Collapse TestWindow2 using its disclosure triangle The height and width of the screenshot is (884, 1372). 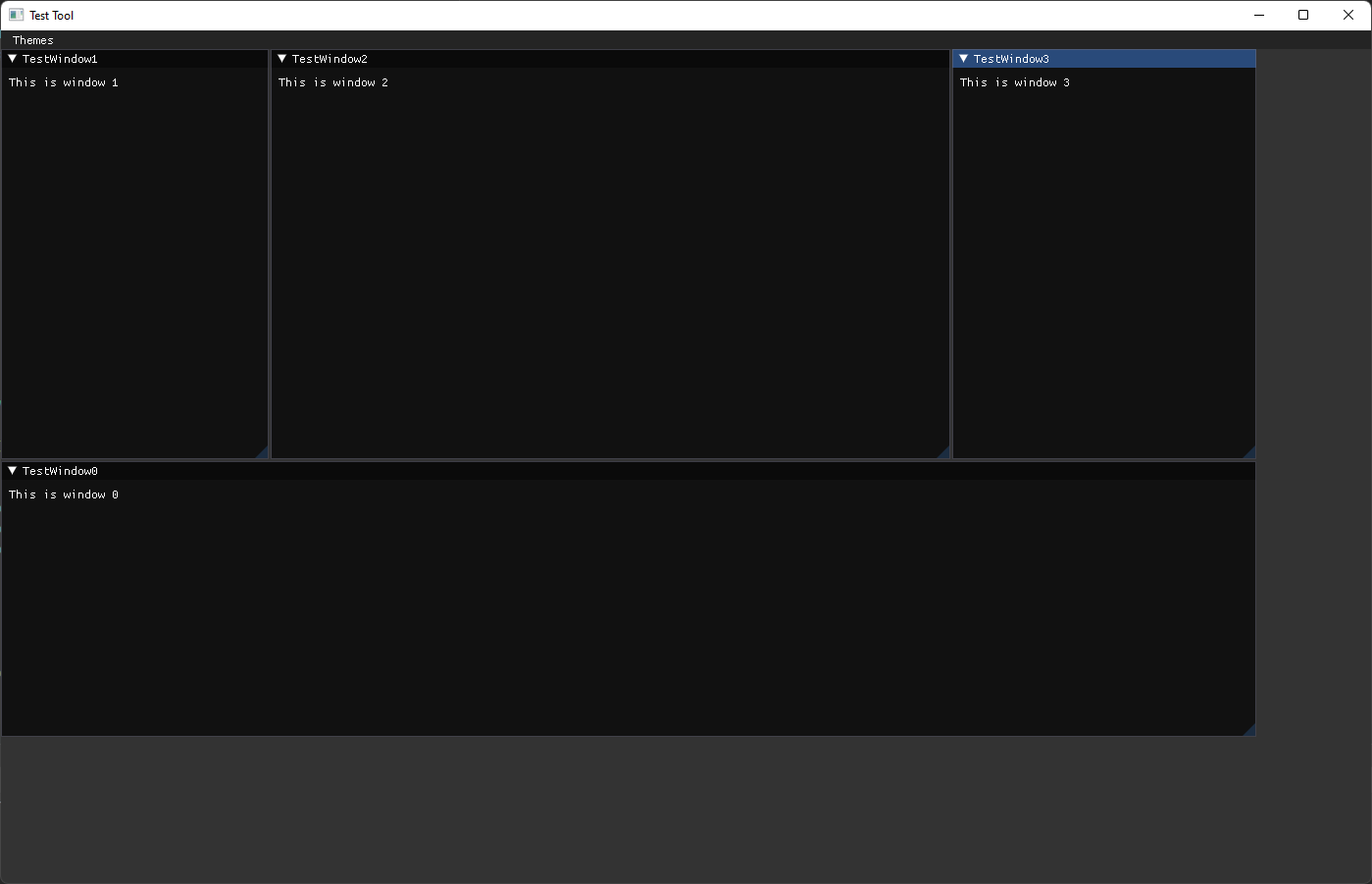tap(281, 58)
